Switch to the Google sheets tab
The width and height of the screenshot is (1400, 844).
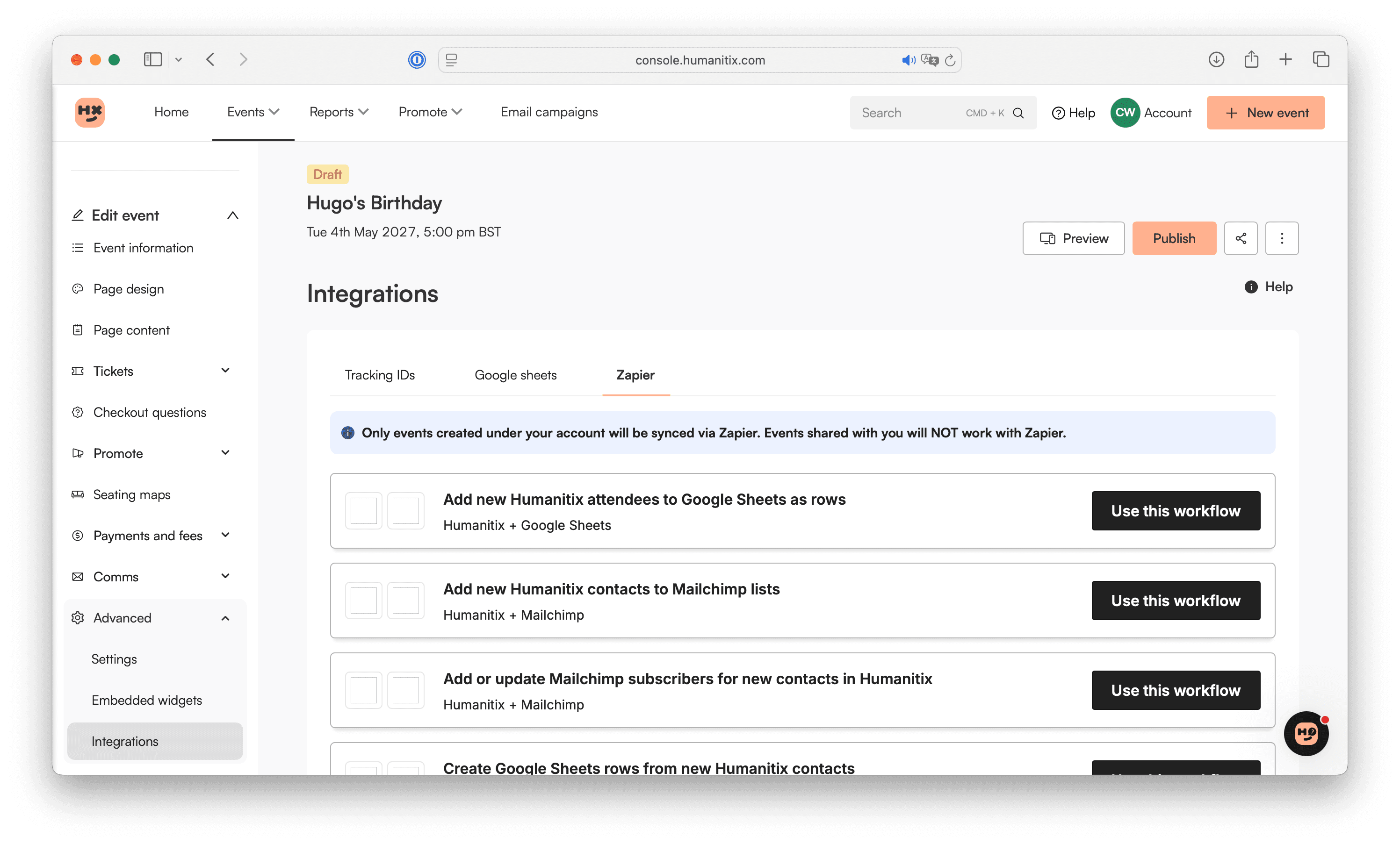515,375
